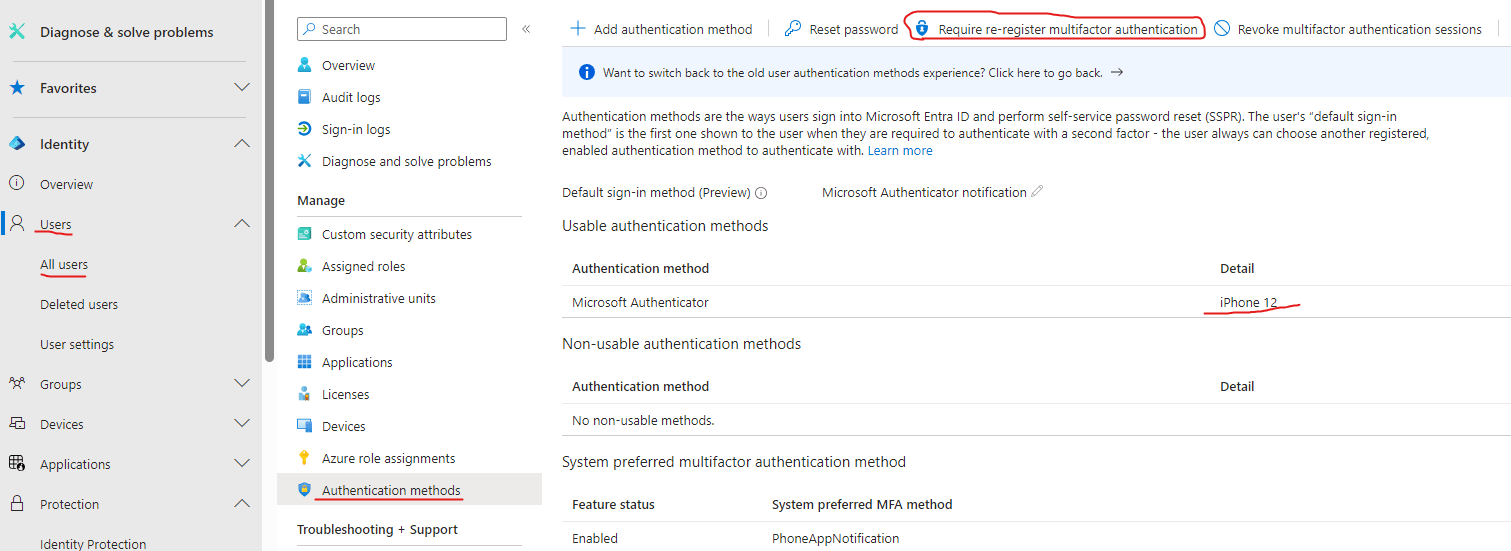Collapse the Protection section chevron
Screen dimensions: 1511x551
pyautogui.click(x=242, y=504)
